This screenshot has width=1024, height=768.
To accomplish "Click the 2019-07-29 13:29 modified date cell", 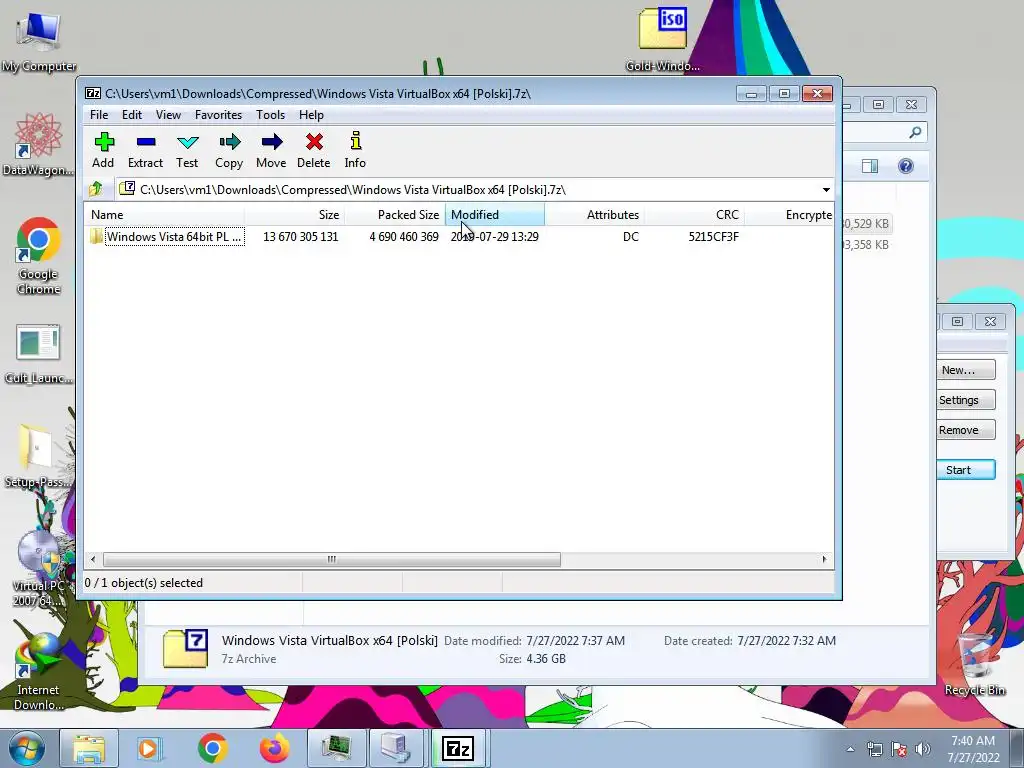I will coord(494,236).
